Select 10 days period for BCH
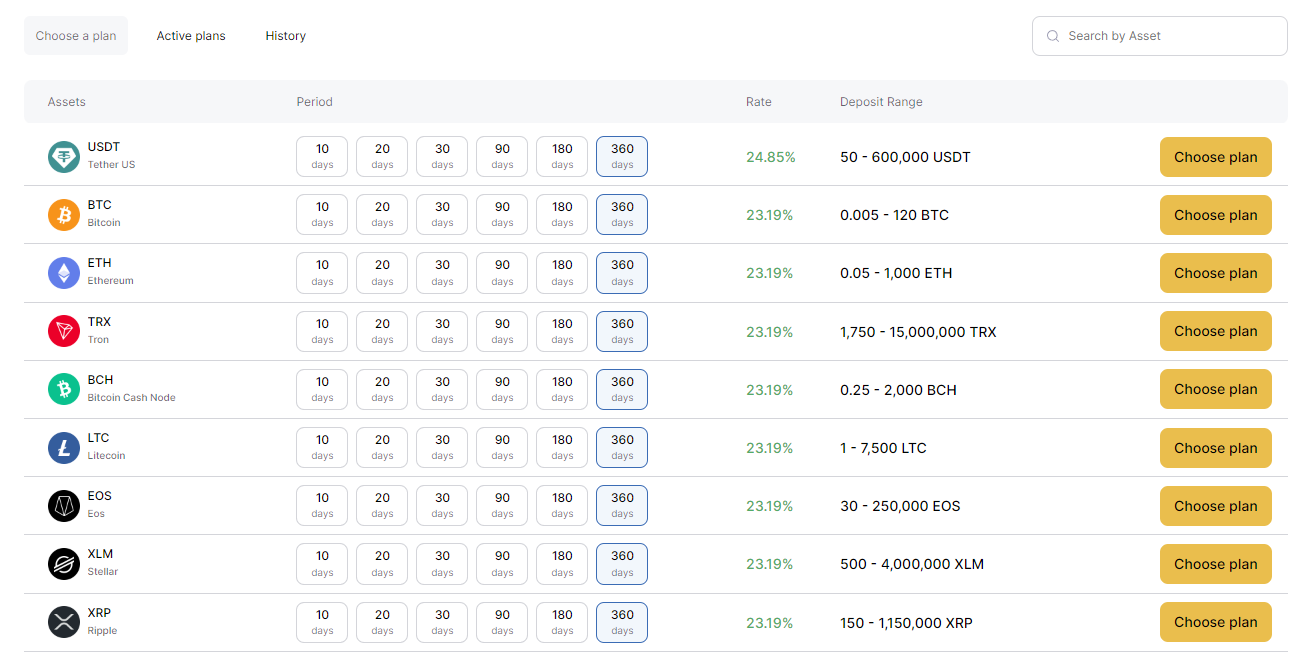This screenshot has height=653, width=1290. (322, 389)
